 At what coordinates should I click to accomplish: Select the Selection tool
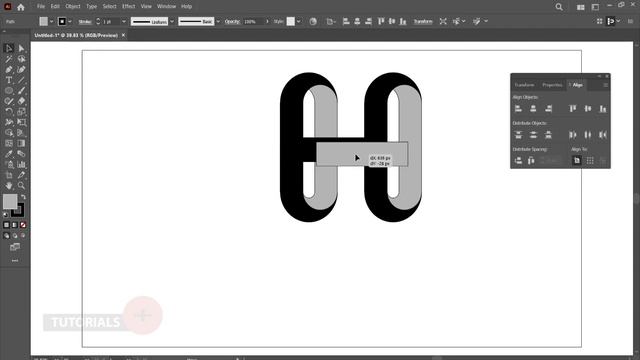click(x=9, y=49)
